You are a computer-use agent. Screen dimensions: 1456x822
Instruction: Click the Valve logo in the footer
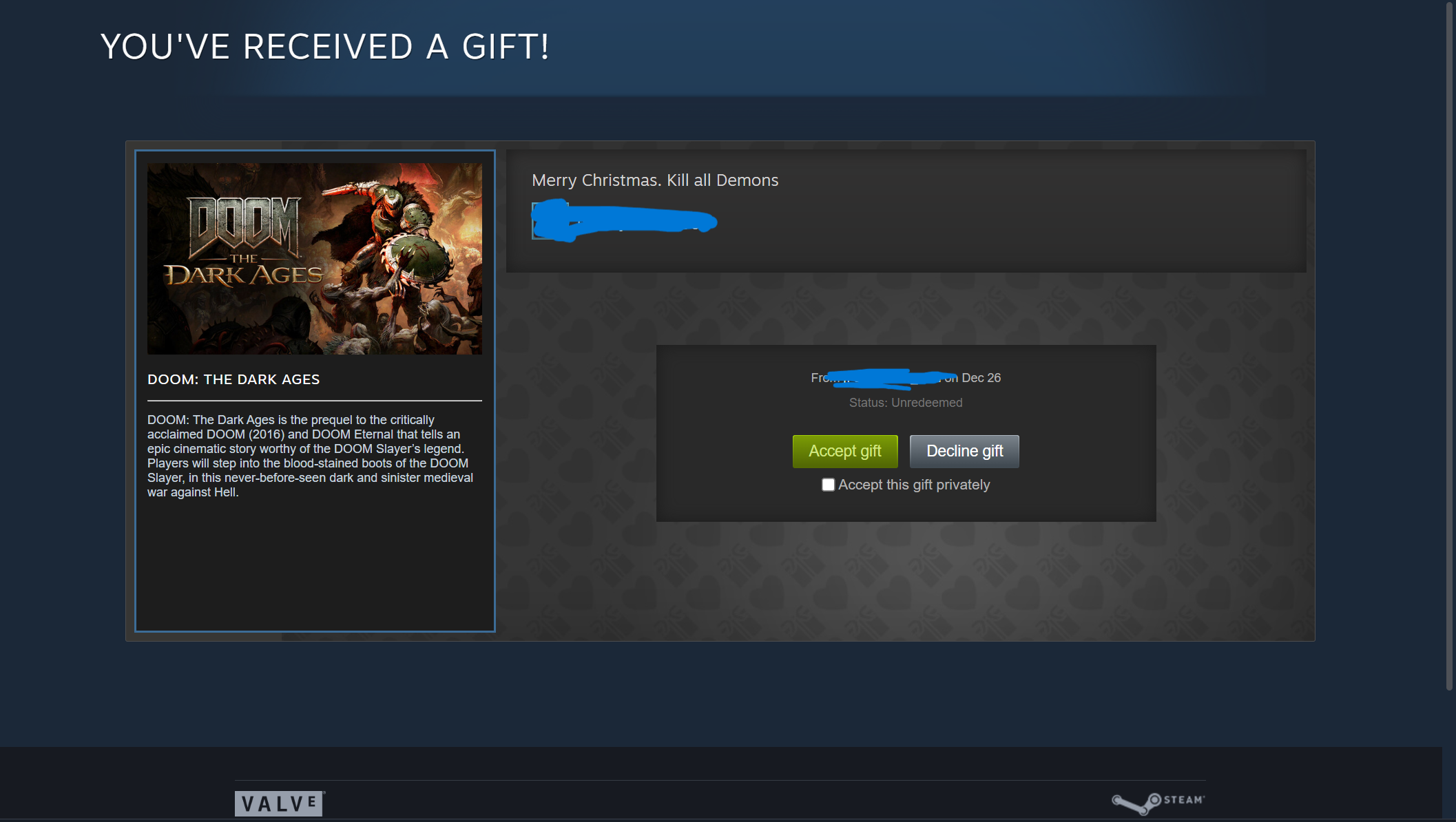click(x=280, y=803)
